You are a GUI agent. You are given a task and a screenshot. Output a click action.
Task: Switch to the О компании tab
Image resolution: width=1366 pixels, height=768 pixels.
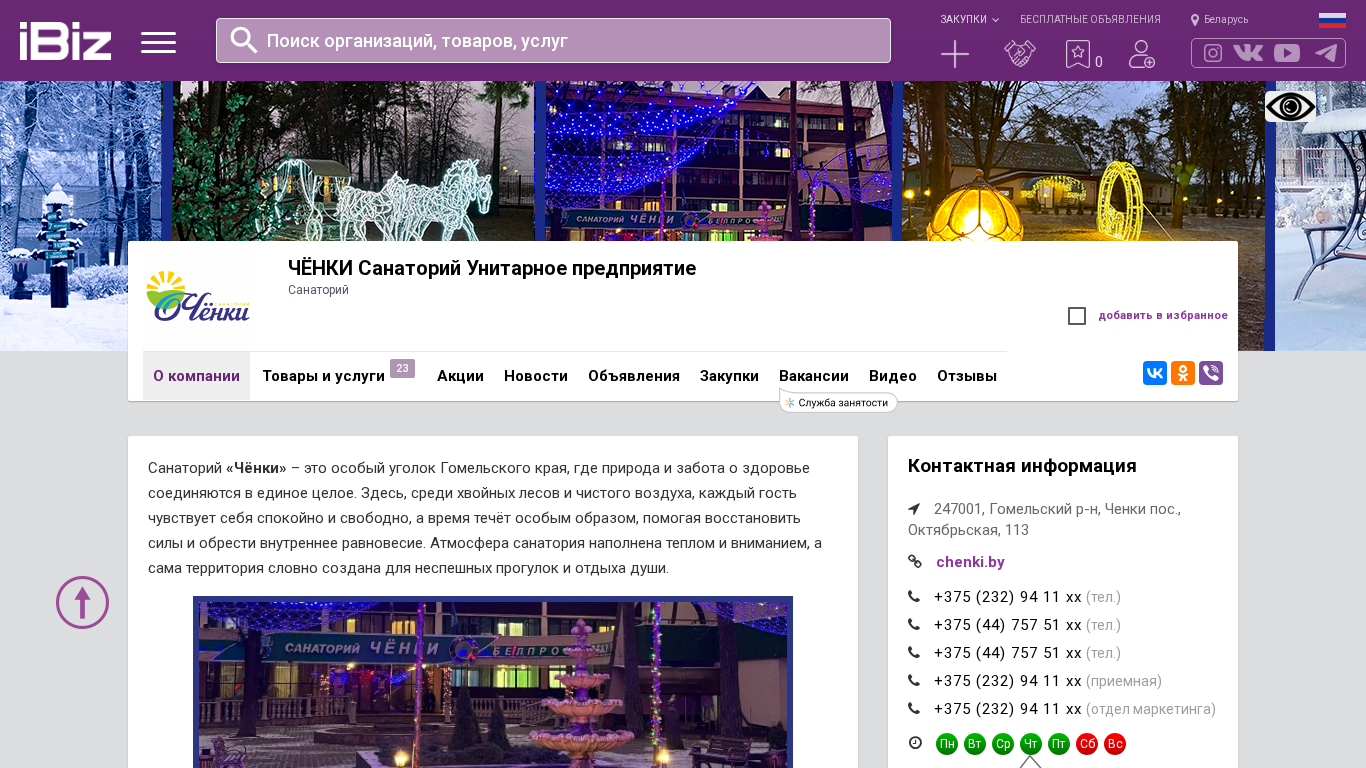[196, 376]
